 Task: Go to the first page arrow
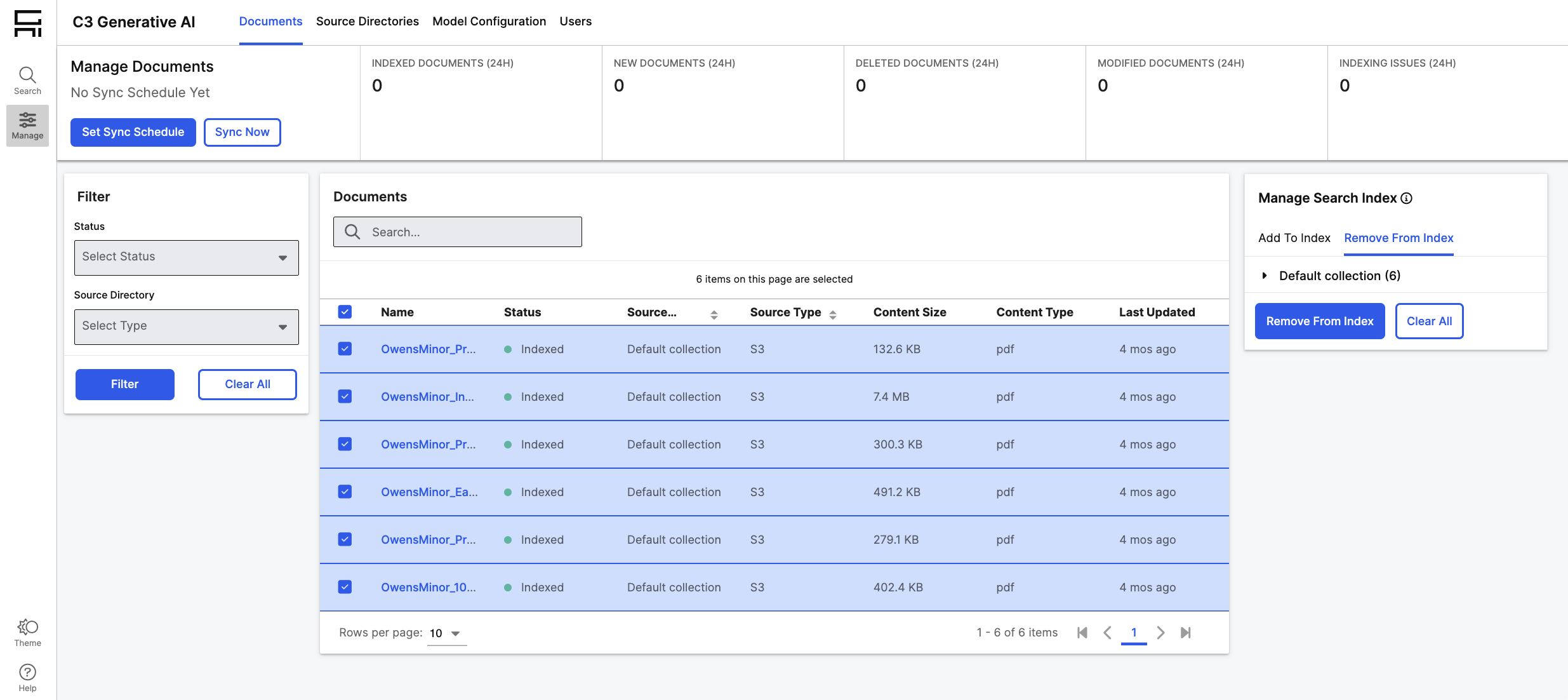[x=1082, y=633]
